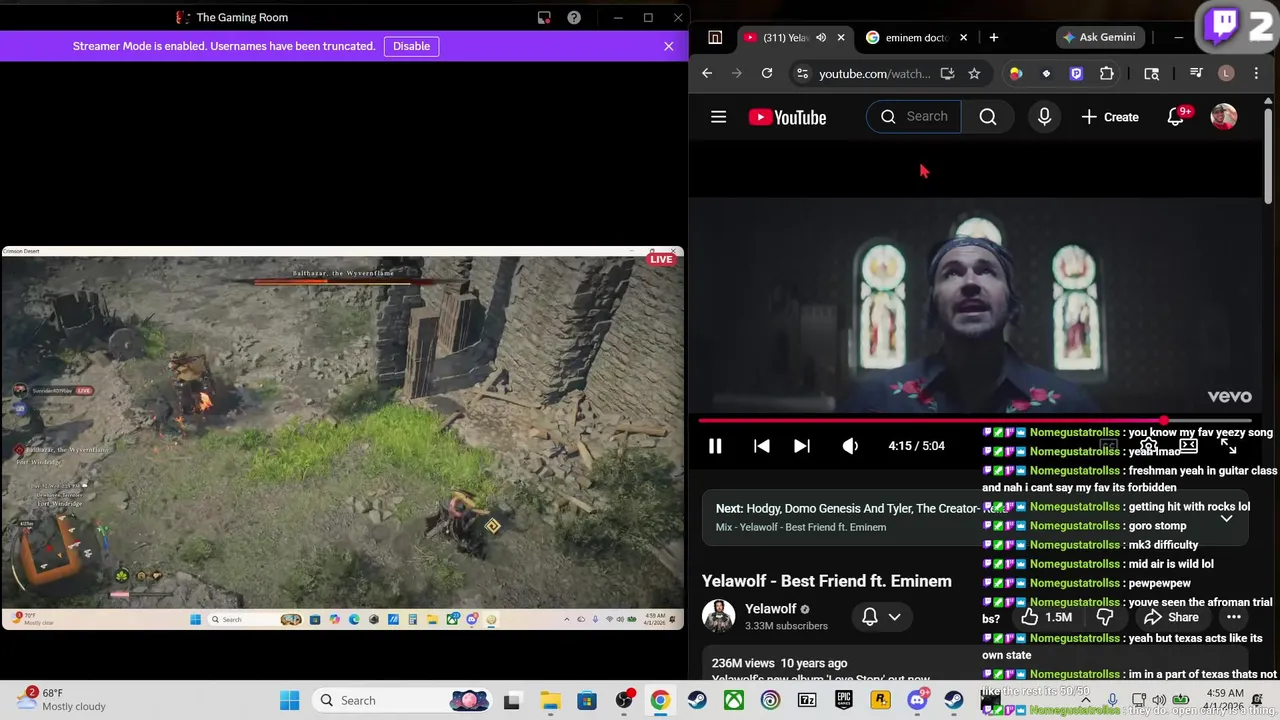Close the eminem docto tab
This screenshot has width=1280, height=720.
pyautogui.click(x=963, y=38)
